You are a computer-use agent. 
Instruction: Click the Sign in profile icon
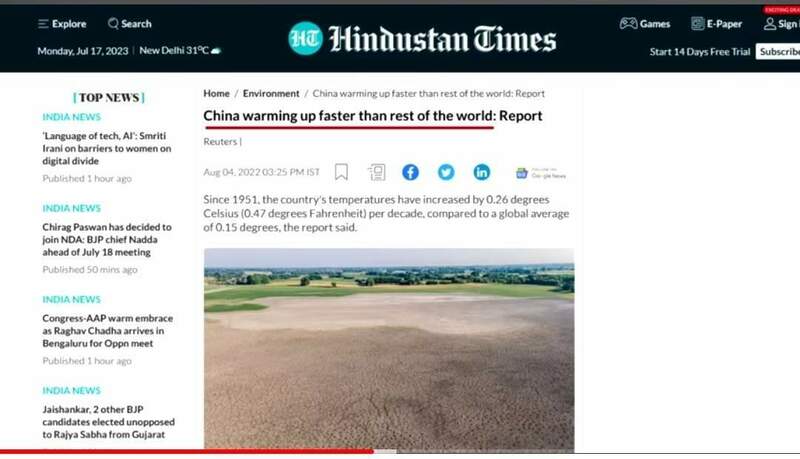tap(769, 23)
